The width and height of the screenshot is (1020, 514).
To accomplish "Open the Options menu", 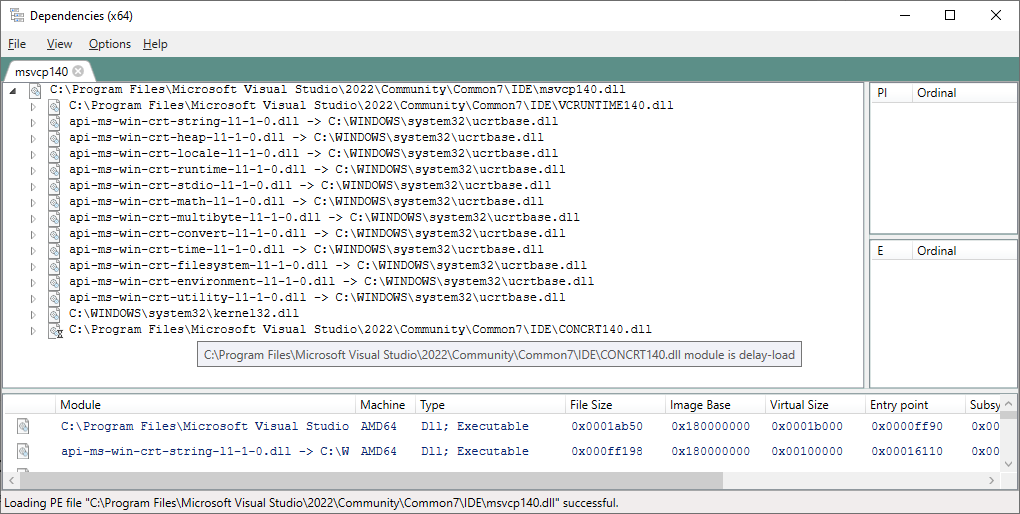I will (x=110, y=44).
